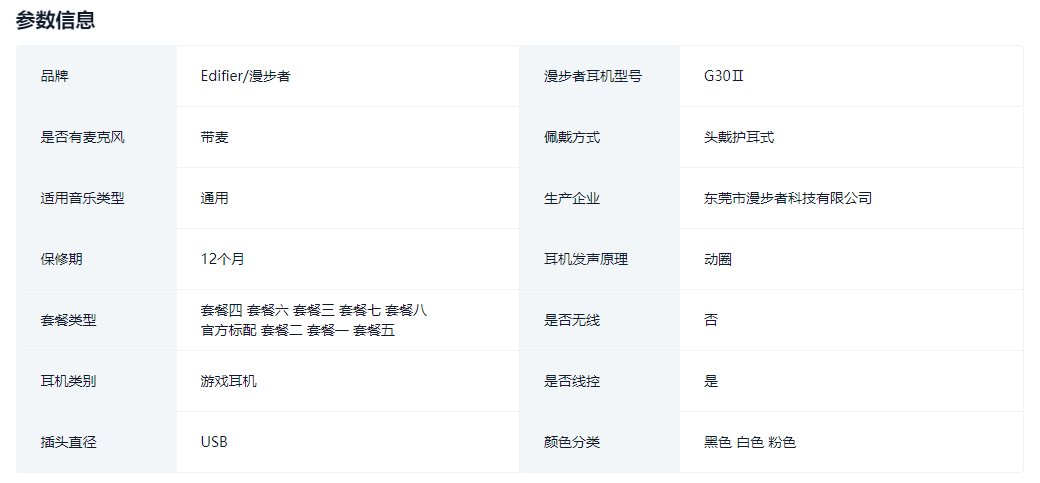This screenshot has height=483, width=1040.
Task: Click the 参数信息 section heading
Action: click(x=56, y=20)
